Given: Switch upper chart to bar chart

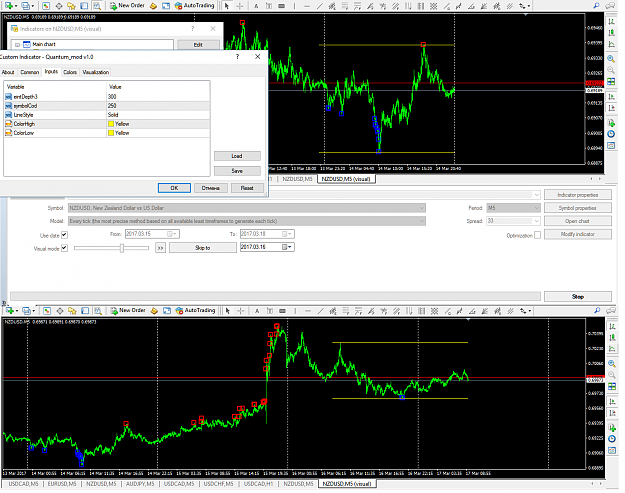Looking at the screenshot, I should coord(611,21).
